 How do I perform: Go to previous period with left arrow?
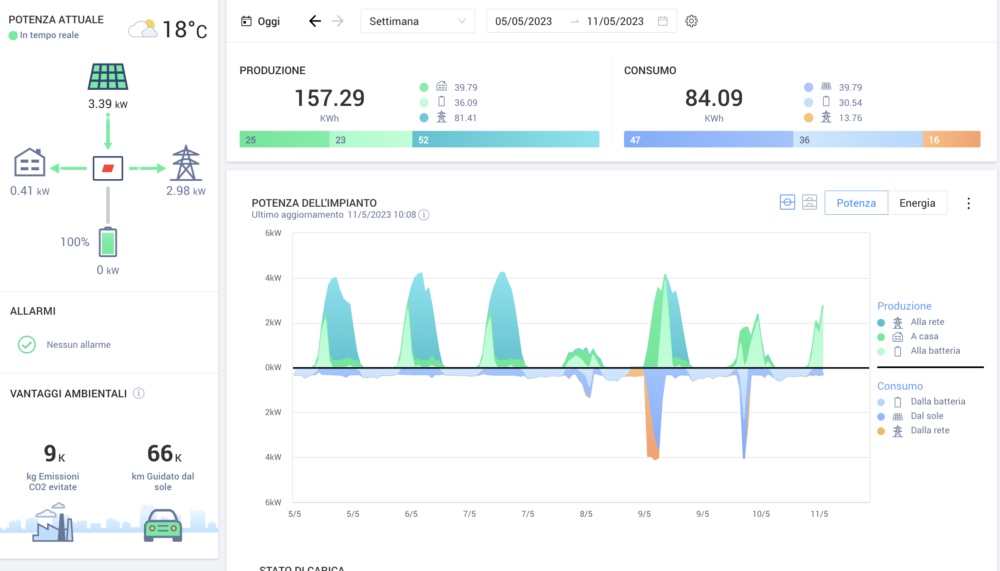315,21
